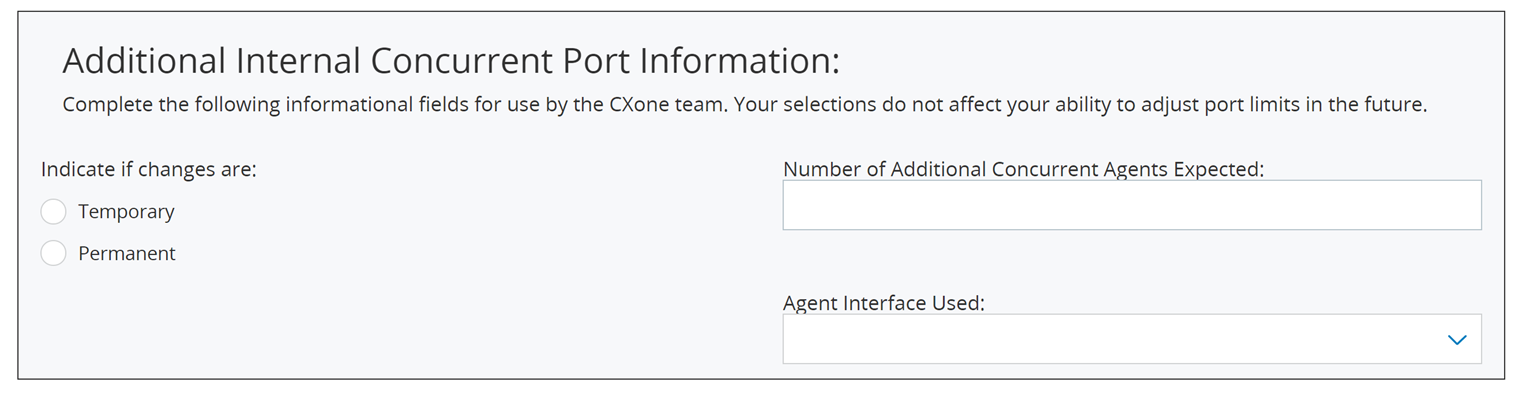Expand the agent interface combo box list
1523x399 pixels.
click(1132, 339)
